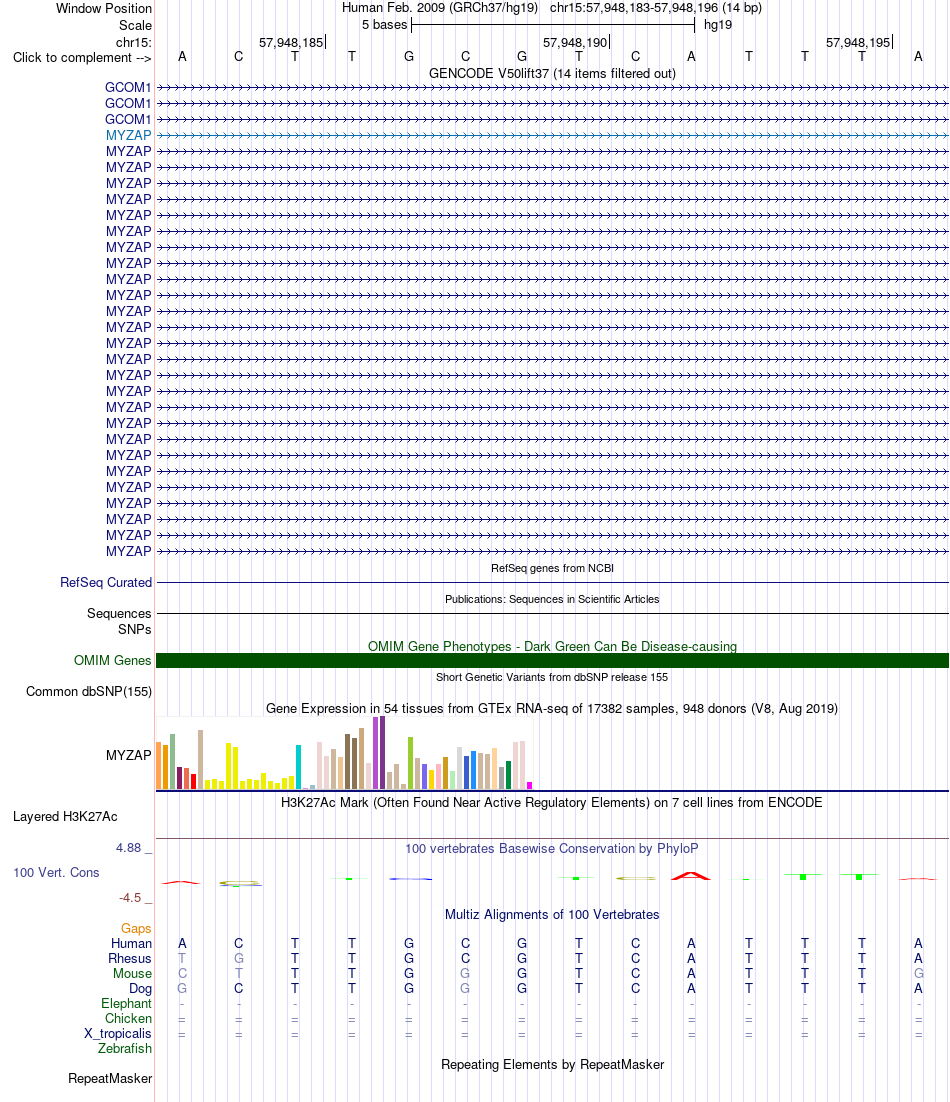Click the "Common dbSNP(155)" label
Image resolution: width=950 pixels, height=1102 pixels.
[x=89, y=691]
